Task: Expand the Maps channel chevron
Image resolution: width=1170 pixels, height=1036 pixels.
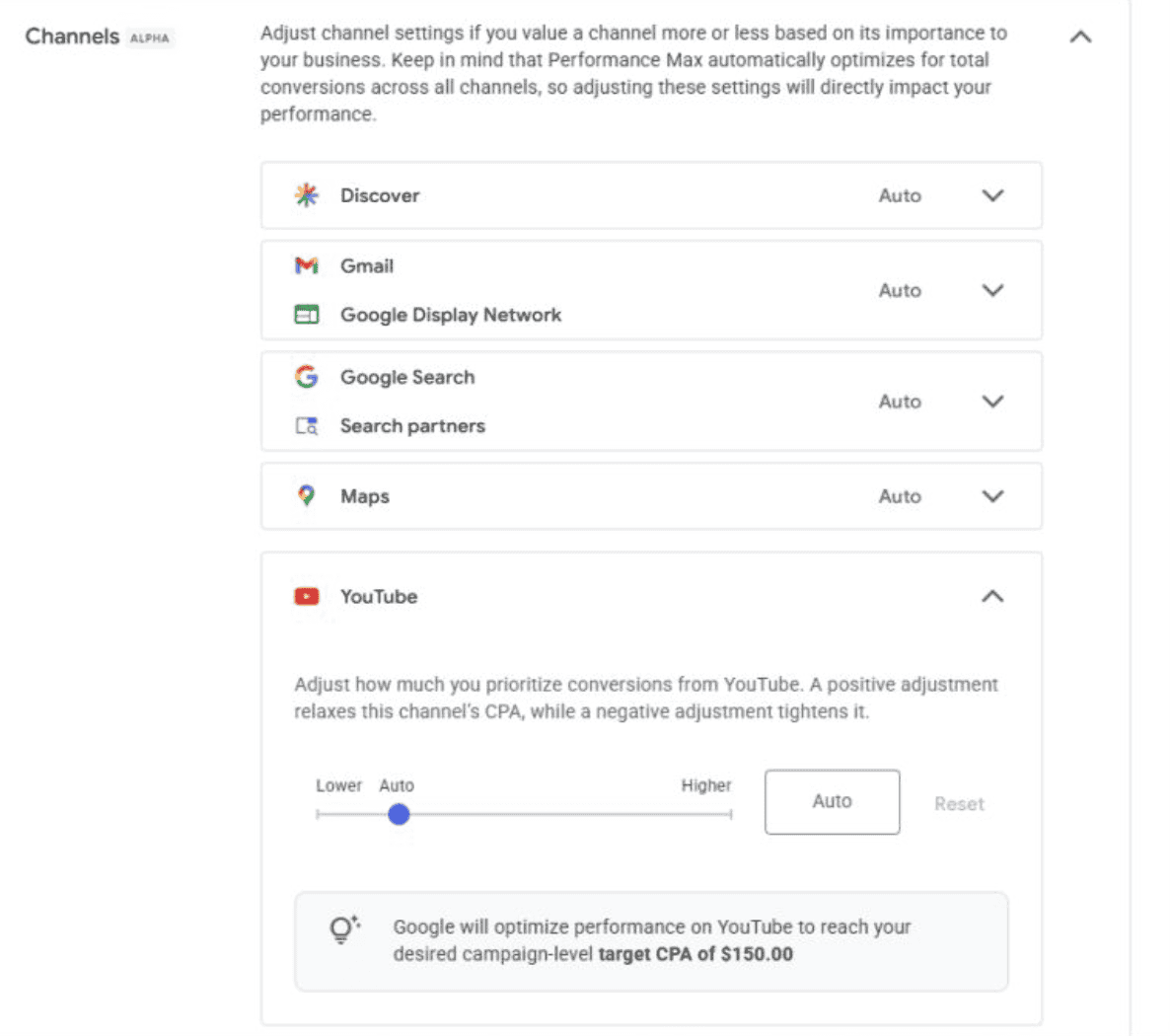Action: (x=992, y=496)
